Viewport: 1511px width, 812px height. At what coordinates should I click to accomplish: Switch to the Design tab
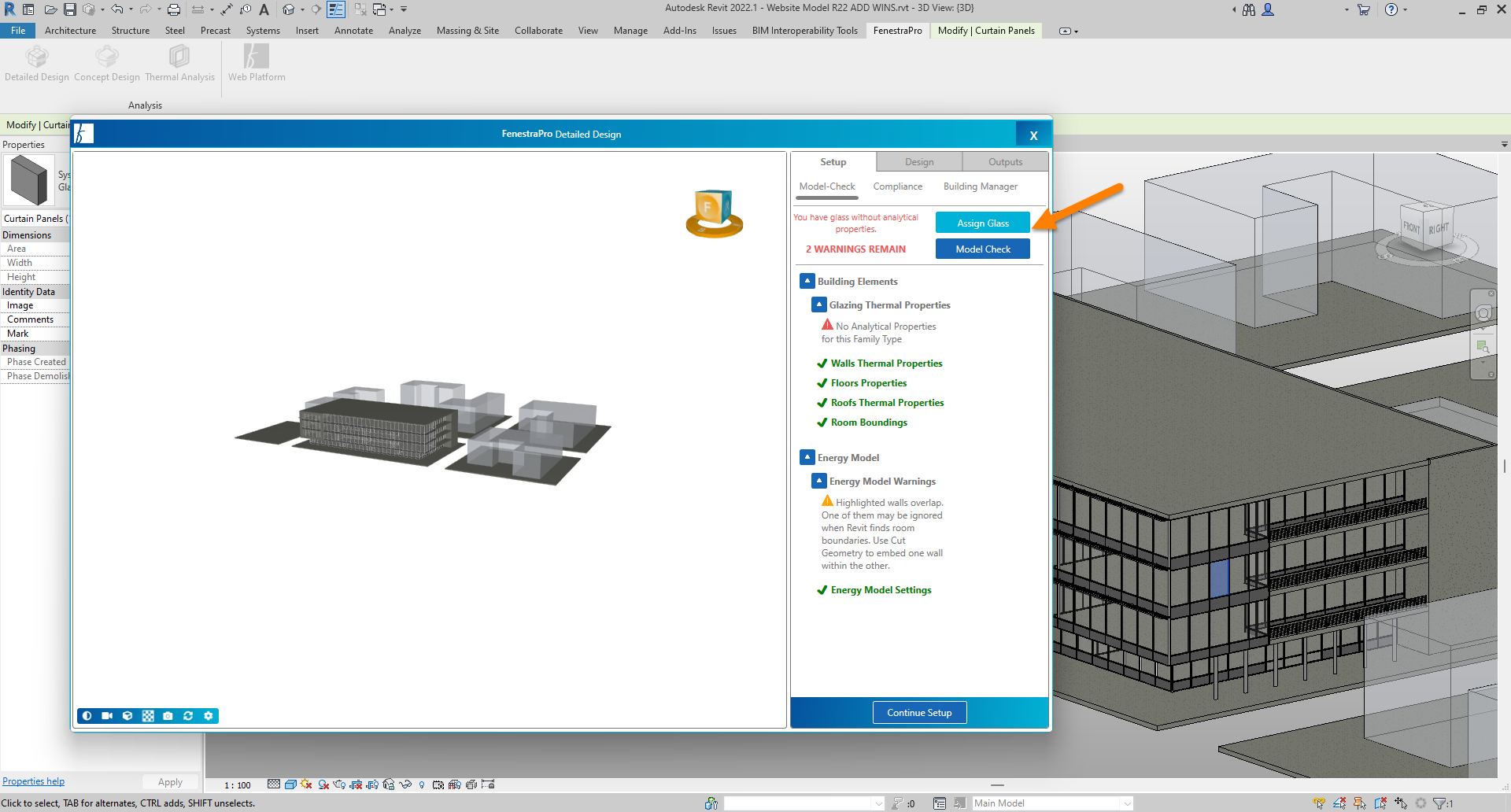pos(919,162)
